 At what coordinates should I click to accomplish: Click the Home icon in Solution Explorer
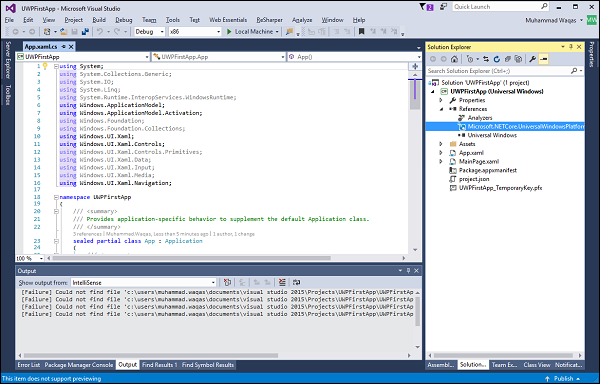pyautogui.click(x=454, y=59)
